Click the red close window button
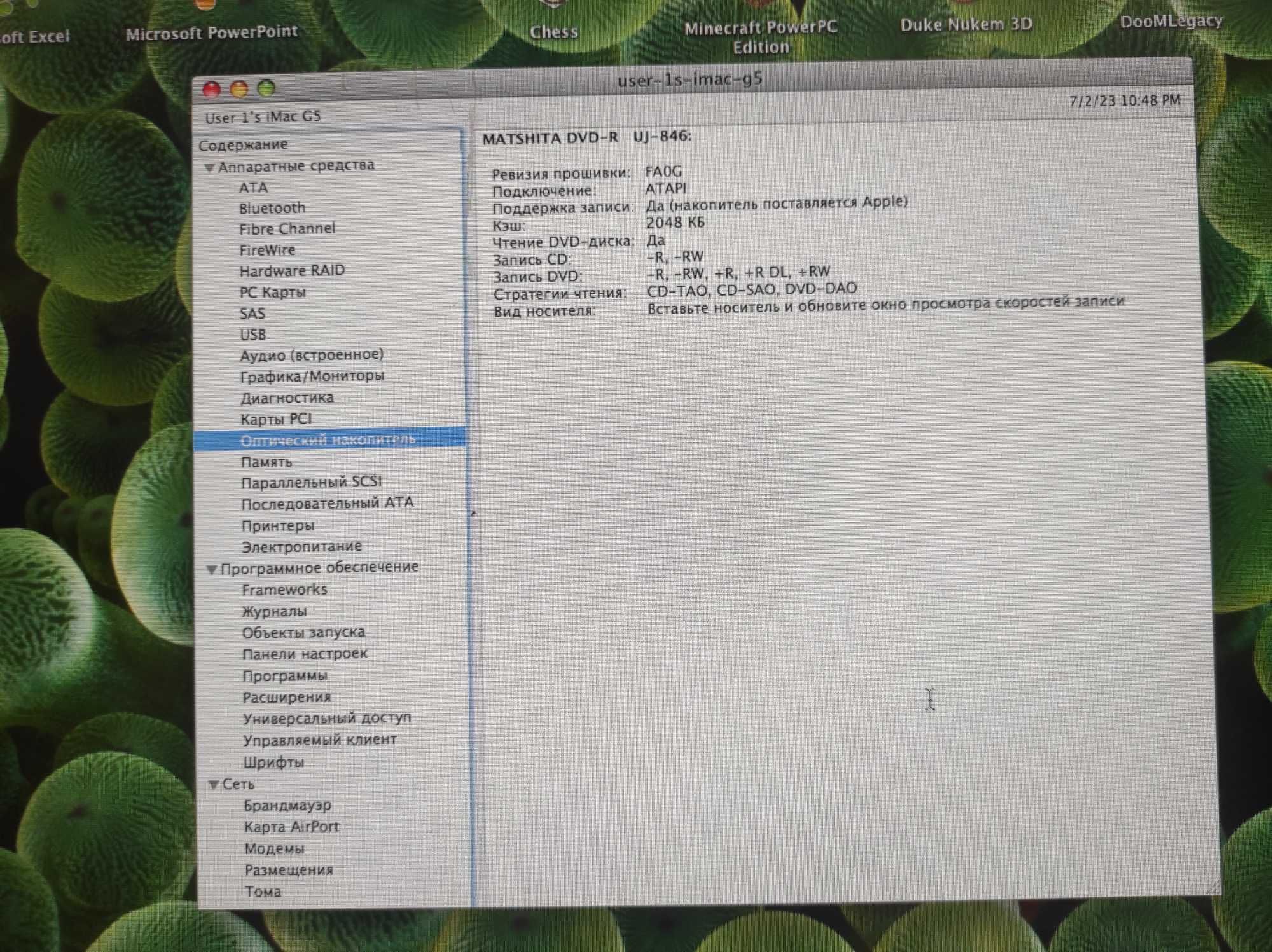The width and height of the screenshot is (1272, 952). tap(211, 90)
